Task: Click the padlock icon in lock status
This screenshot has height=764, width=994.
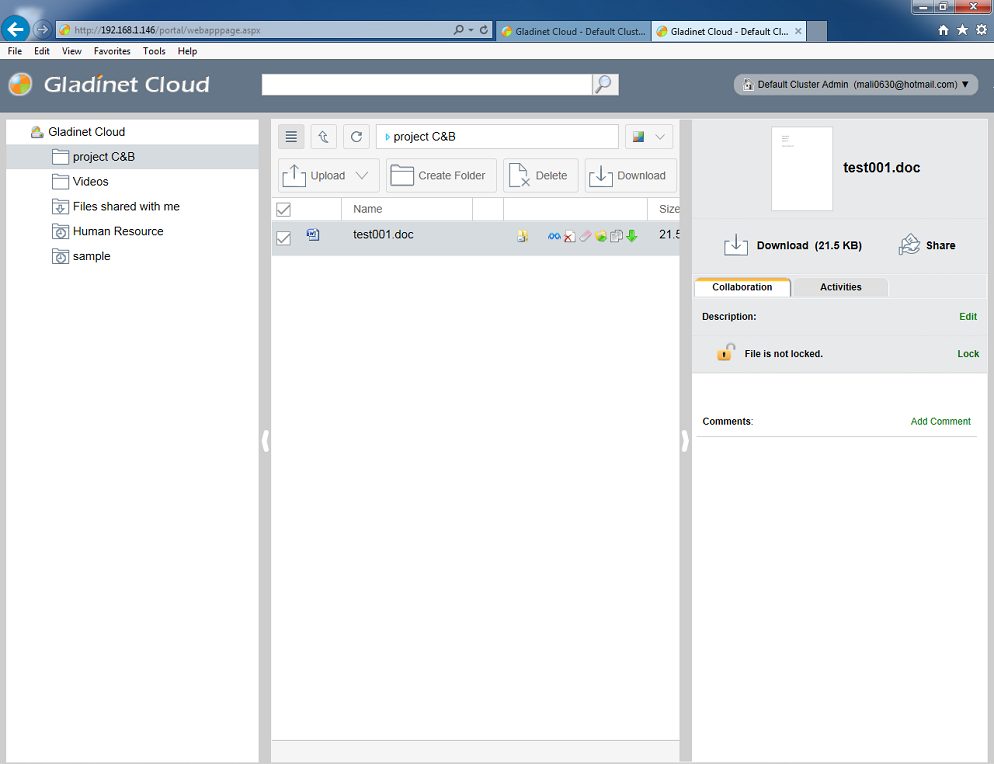Action: click(725, 352)
